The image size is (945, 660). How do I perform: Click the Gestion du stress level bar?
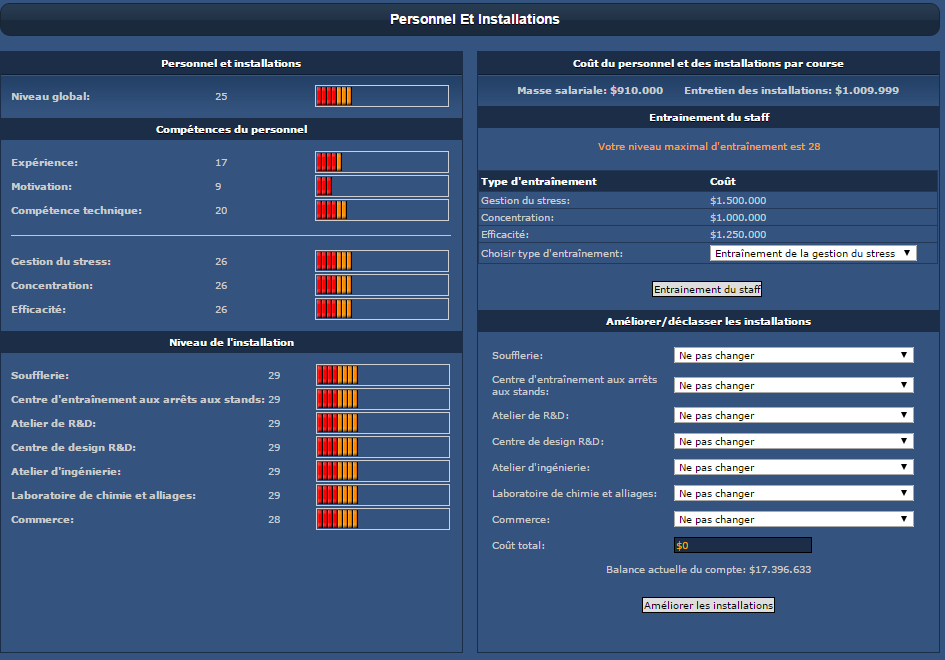pyautogui.click(x=381, y=261)
